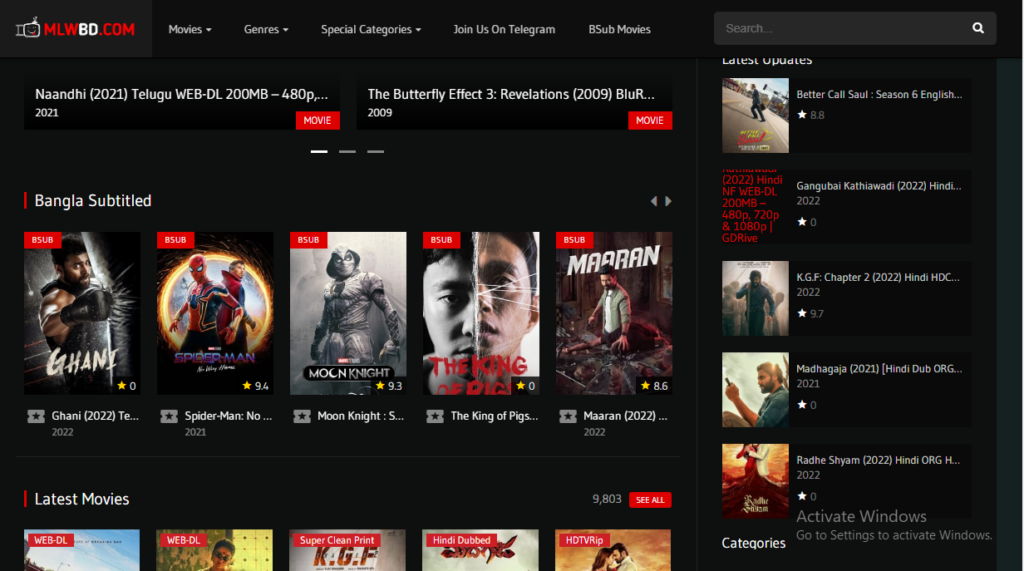Click the film icon beside Ghani (2022)

point(36,416)
